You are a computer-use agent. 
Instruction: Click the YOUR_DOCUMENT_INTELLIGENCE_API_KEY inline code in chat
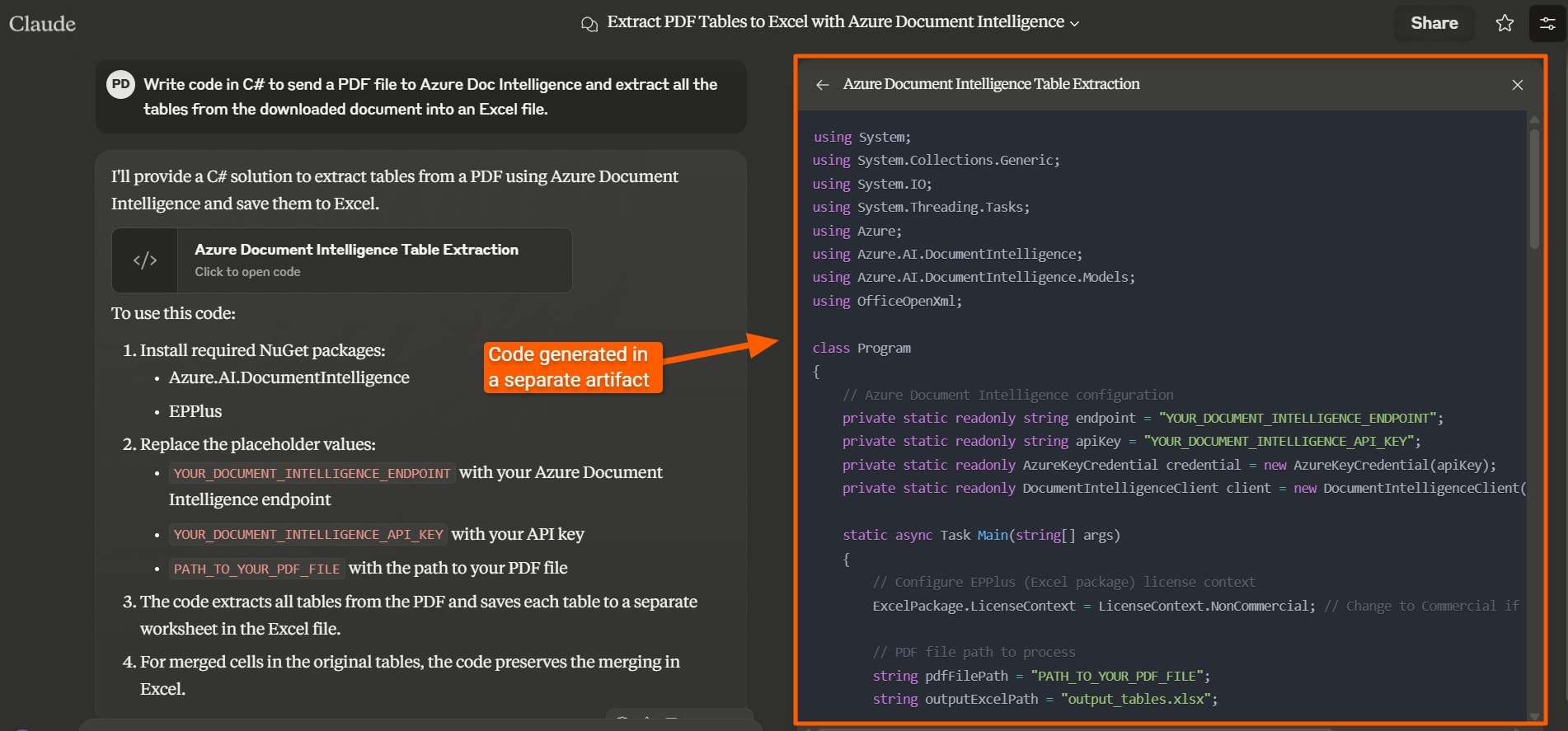click(308, 534)
